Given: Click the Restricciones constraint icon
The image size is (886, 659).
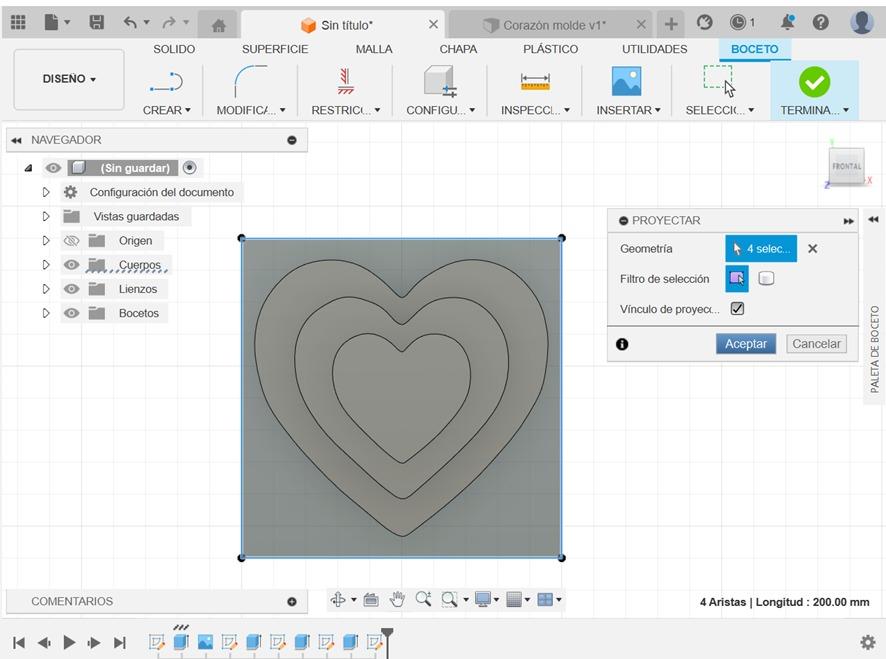Looking at the screenshot, I should pyautogui.click(x=346, y=81).
